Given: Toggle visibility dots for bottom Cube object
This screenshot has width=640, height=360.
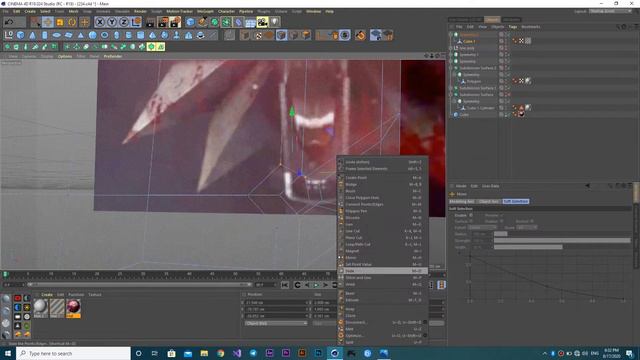Looking at the screenshot, I should pos(507,115).
